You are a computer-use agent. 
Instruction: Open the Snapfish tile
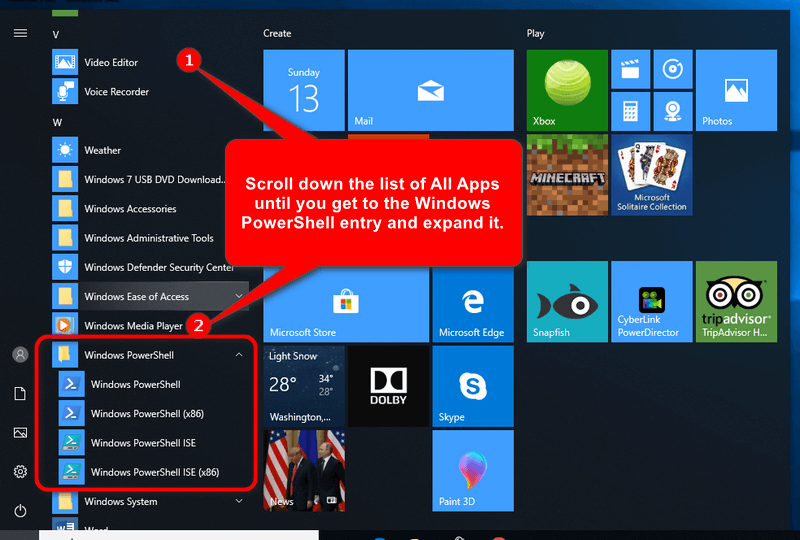click(567, 302)
